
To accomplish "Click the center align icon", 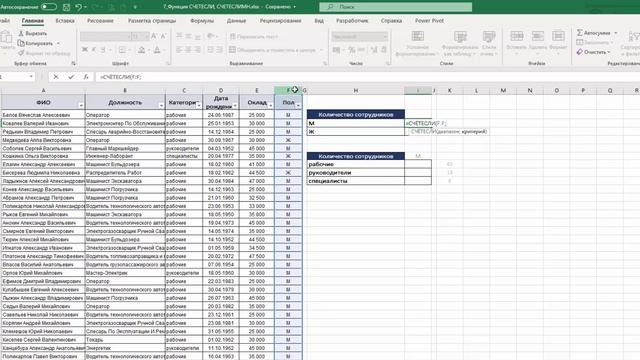I will [189, 50].
